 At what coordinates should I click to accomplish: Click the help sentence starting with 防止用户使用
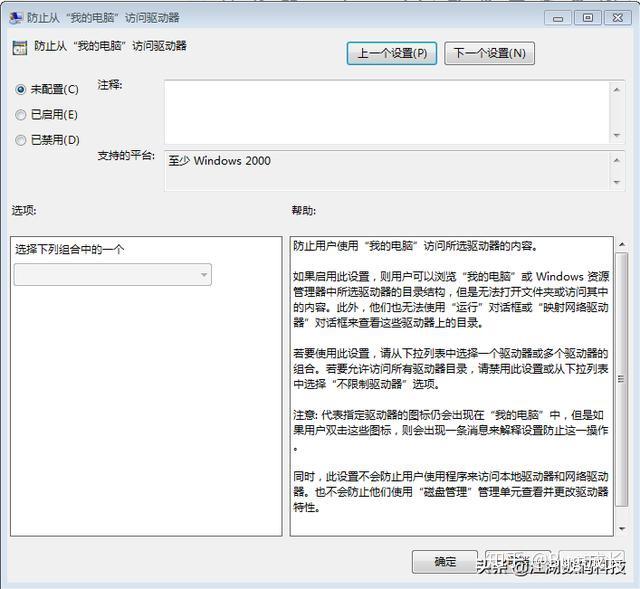pyautogui.click(x=415, y=246)
